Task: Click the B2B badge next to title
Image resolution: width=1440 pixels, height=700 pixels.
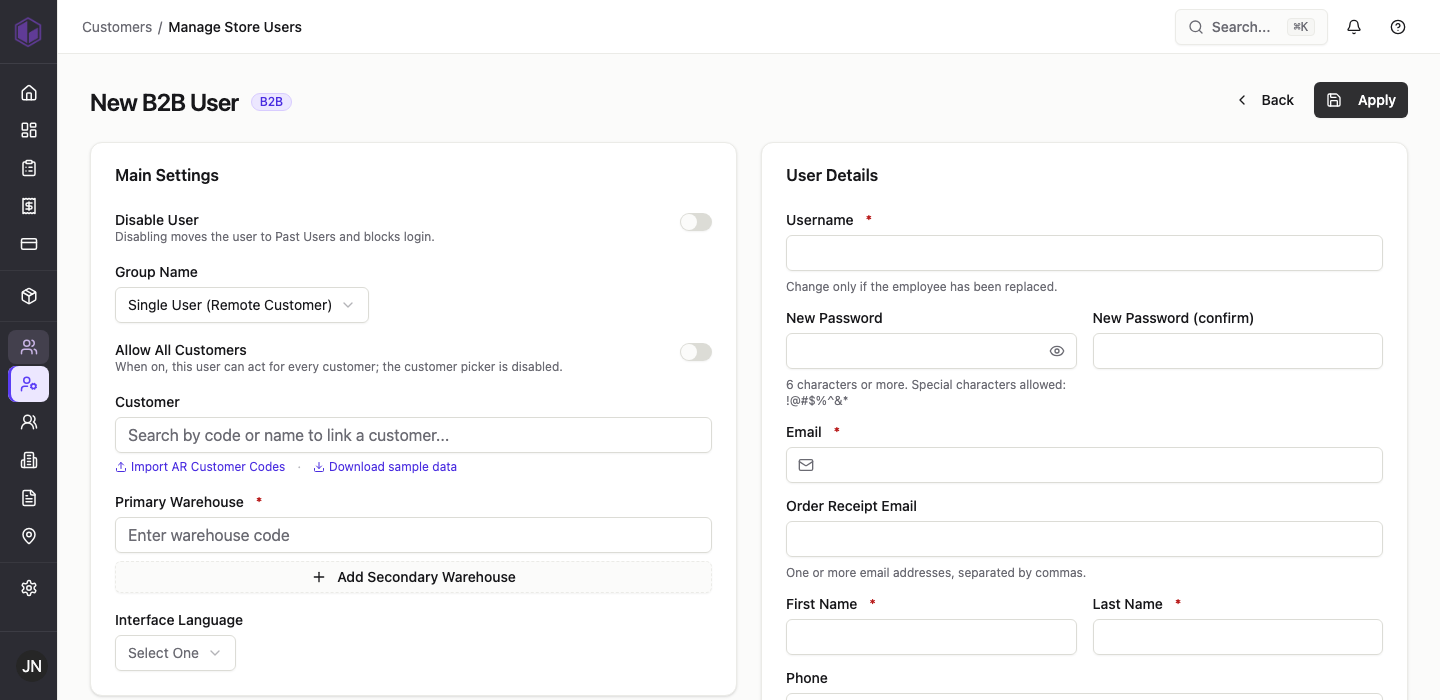Action: [271, 102]
